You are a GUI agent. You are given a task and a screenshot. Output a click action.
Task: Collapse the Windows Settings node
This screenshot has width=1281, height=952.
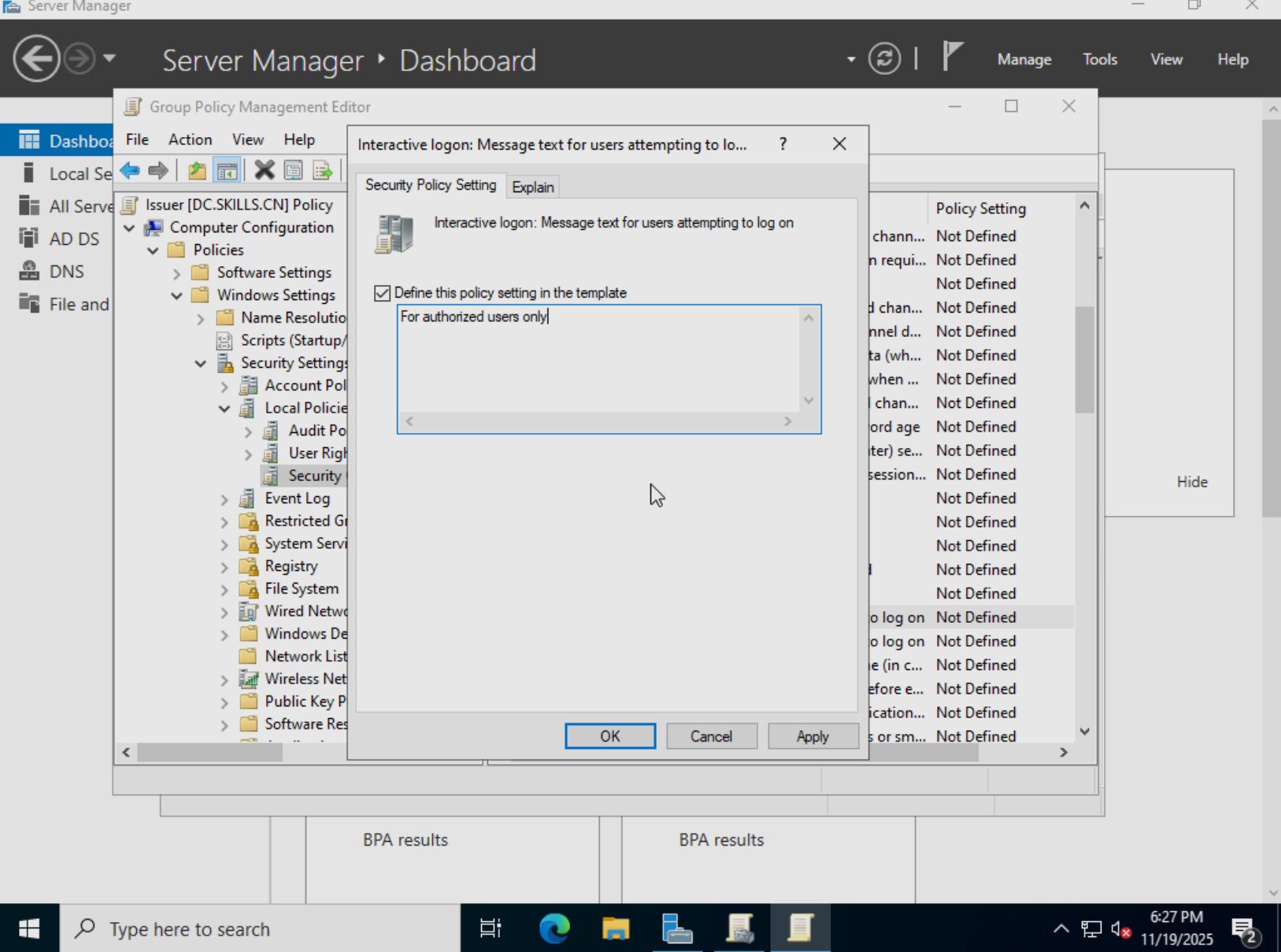coord(177,295)
